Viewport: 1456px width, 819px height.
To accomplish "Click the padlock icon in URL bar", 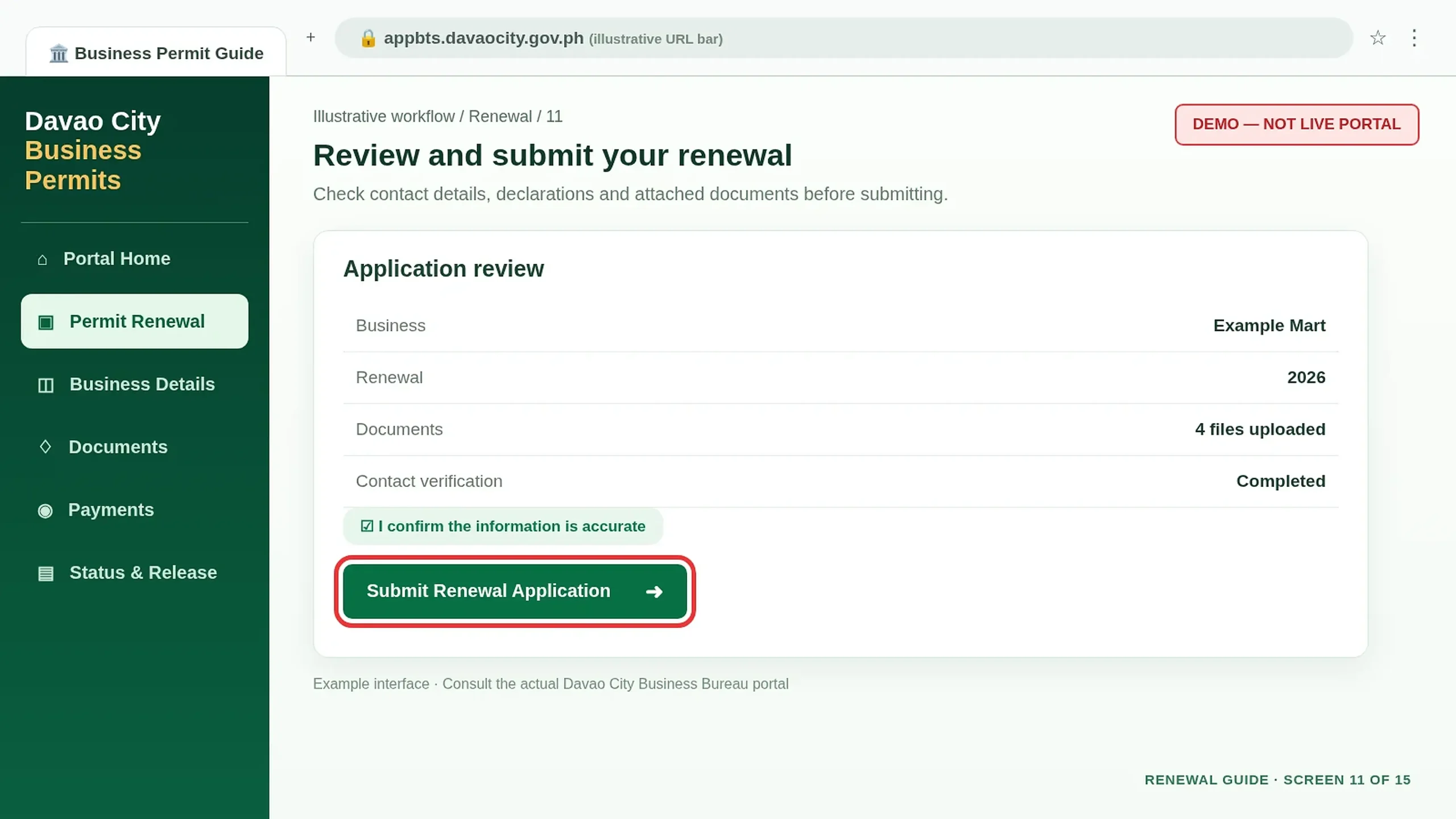I will [x=368, y=38].
